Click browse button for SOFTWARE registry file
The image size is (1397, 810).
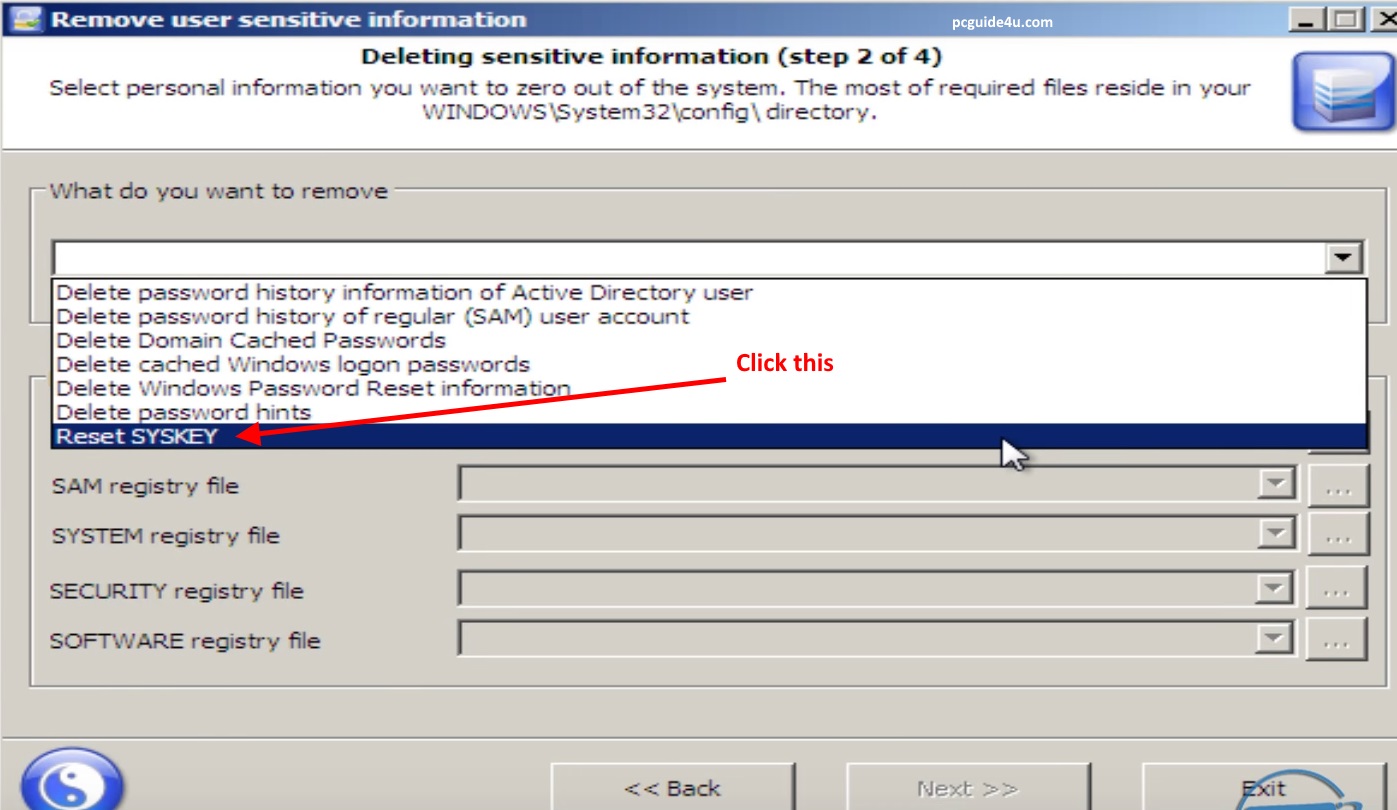click(x=1337, y=639)
